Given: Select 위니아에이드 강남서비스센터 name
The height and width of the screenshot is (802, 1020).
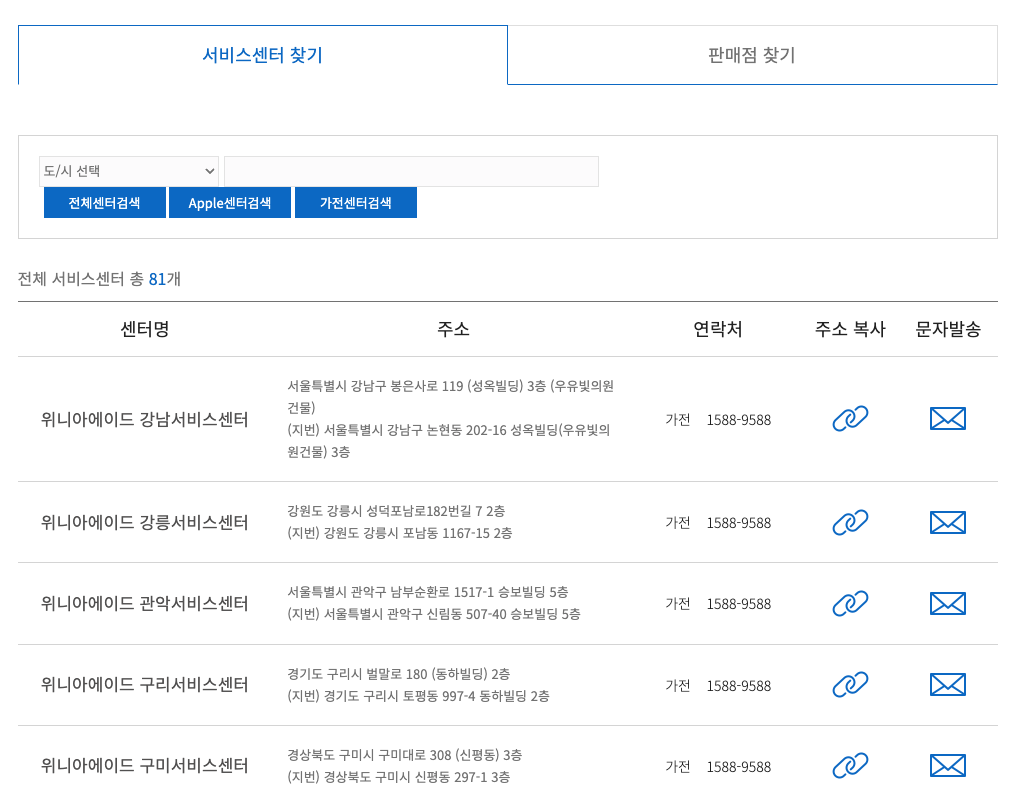Looking at the screenshot, I should tap(144, 420).
